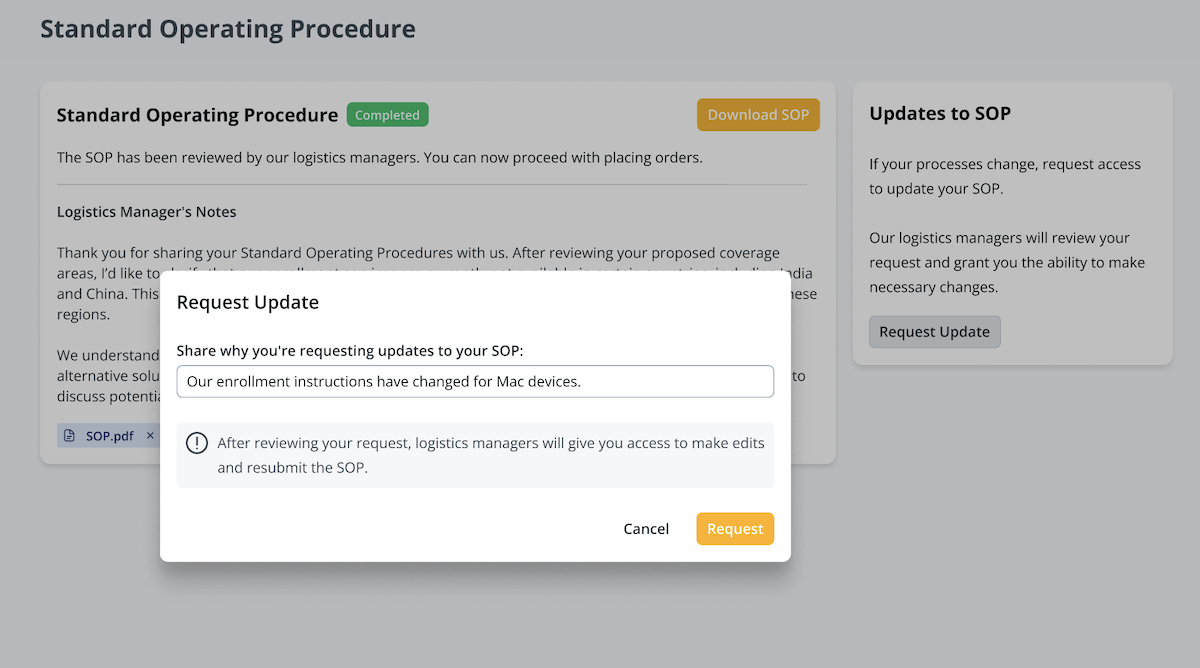Click the 'SOP has been reviewed' status message
Screen dimensions: 1200x668
coord(380,158)
